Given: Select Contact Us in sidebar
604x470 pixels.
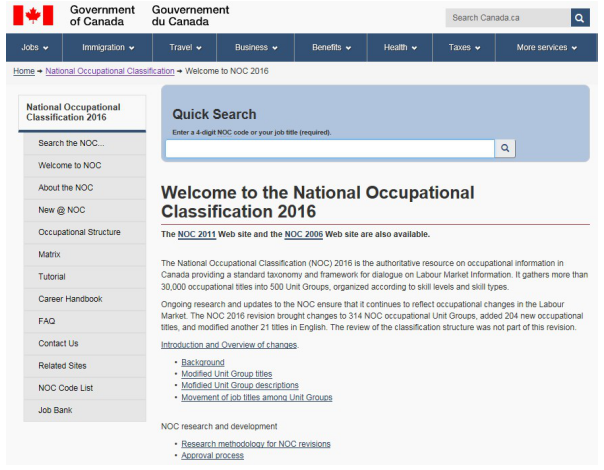Looking at the screenshot, I should [x=85, y=344].
